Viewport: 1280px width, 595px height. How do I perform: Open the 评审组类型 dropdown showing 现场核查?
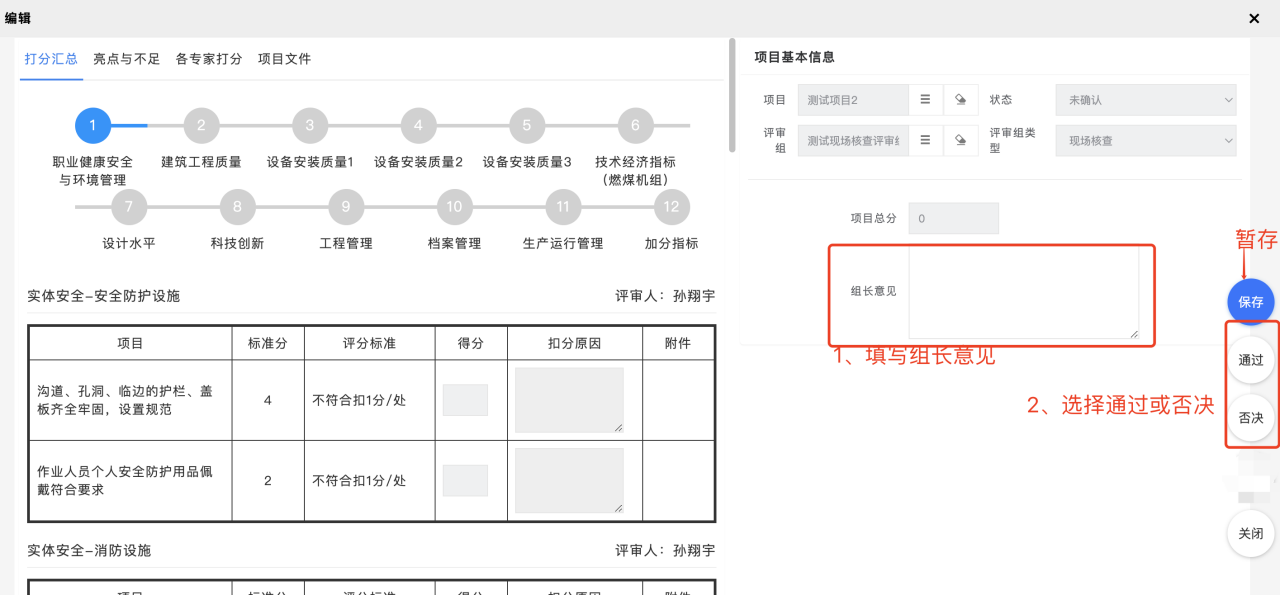(x=1146, y=141)
